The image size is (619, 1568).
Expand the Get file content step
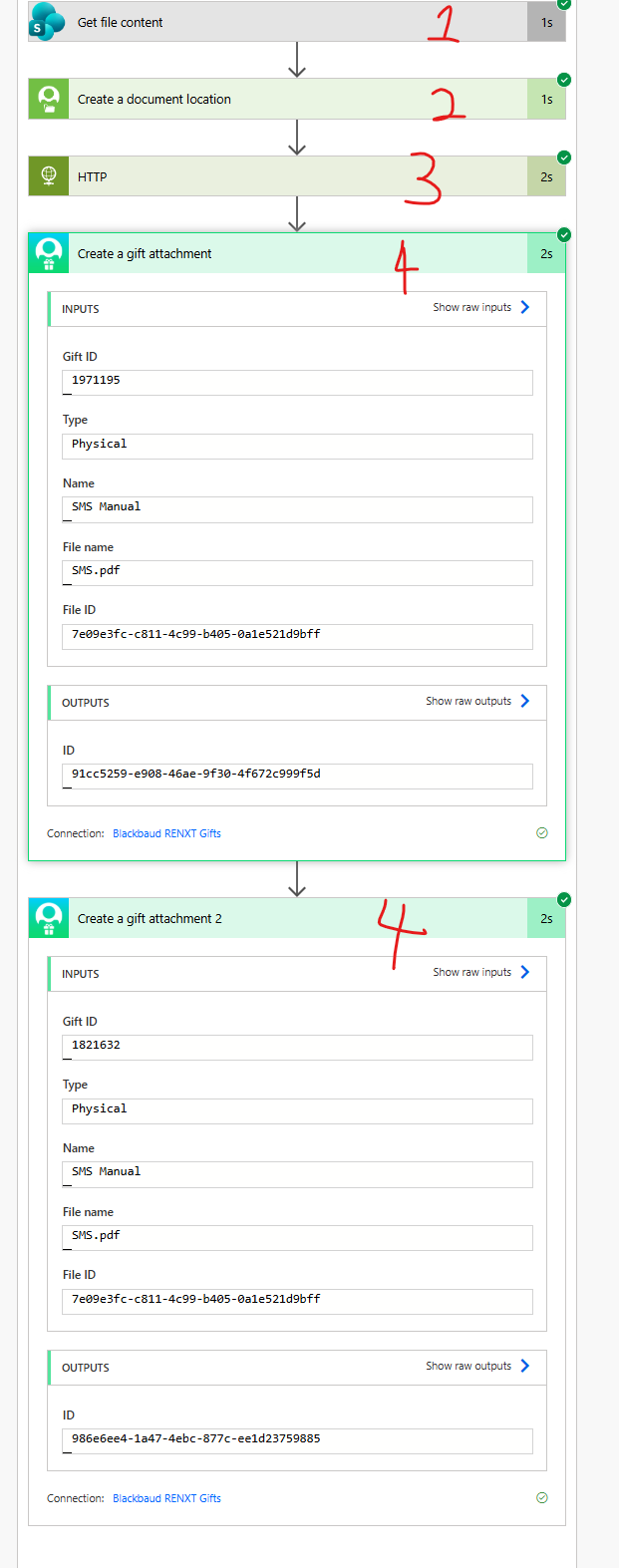pyautogui.click(x=297, y=22)
